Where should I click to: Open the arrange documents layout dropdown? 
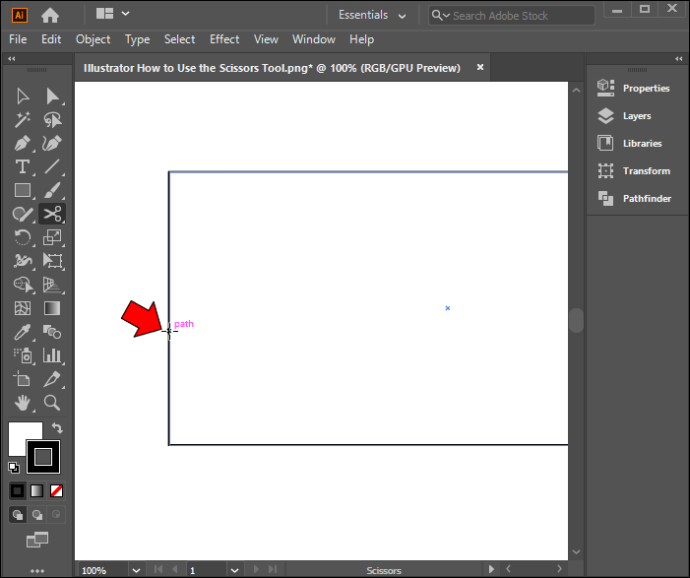[x=112, y=15]
